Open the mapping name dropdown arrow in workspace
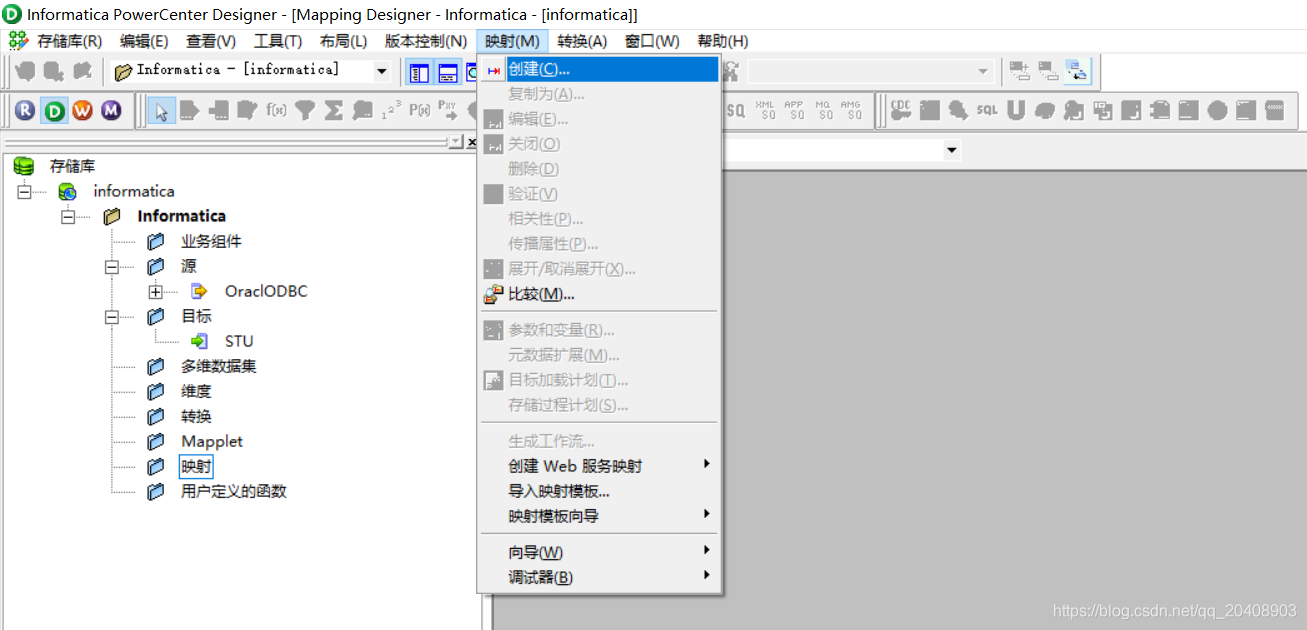This screenshot has width=1307, height=630. pyautogui.click(x=952, y=151)
